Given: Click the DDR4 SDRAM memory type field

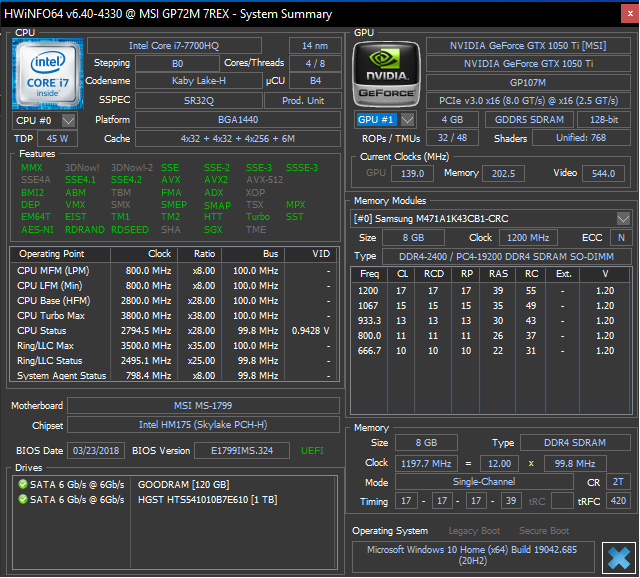Looking at the screenshot, I should [575, 443].
